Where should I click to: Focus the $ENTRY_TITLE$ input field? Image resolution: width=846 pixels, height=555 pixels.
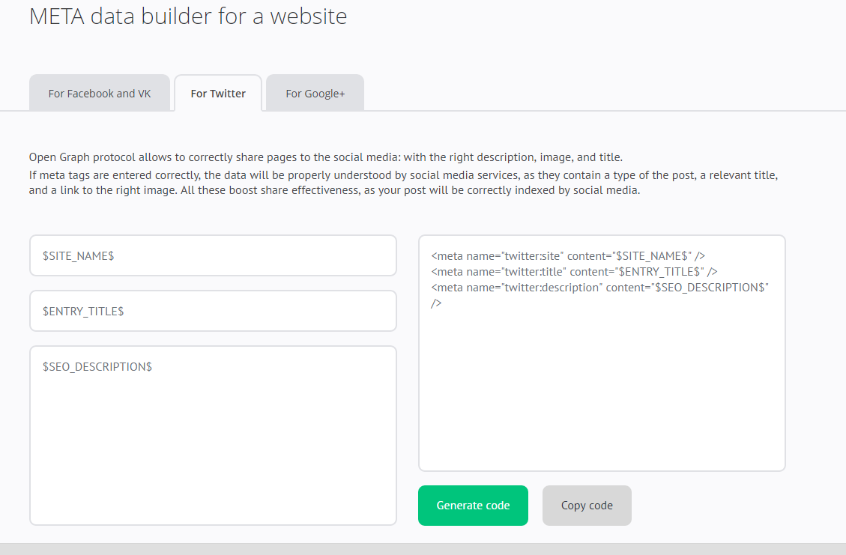[x=213, y=311]
